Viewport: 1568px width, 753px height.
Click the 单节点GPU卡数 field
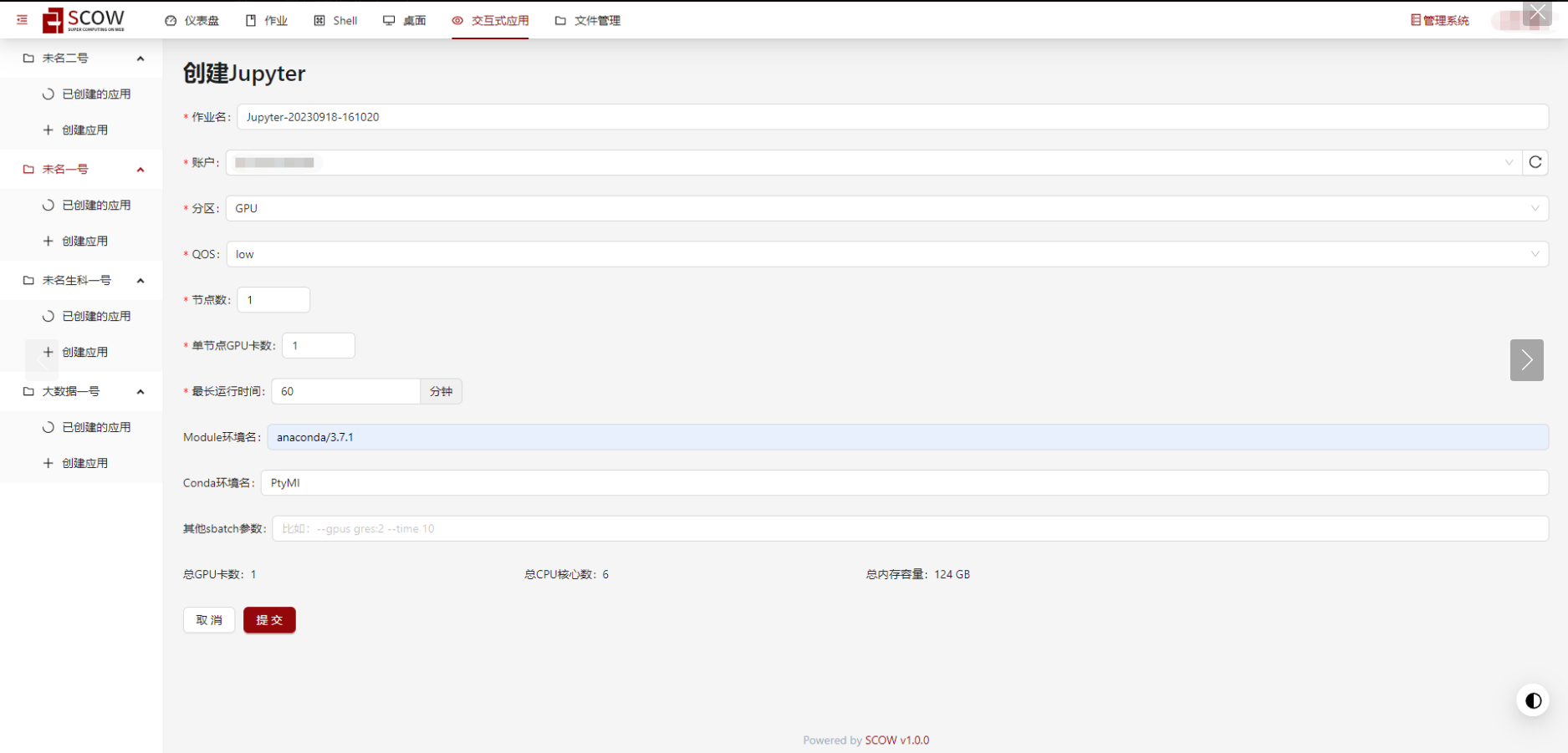coord(319,346)
